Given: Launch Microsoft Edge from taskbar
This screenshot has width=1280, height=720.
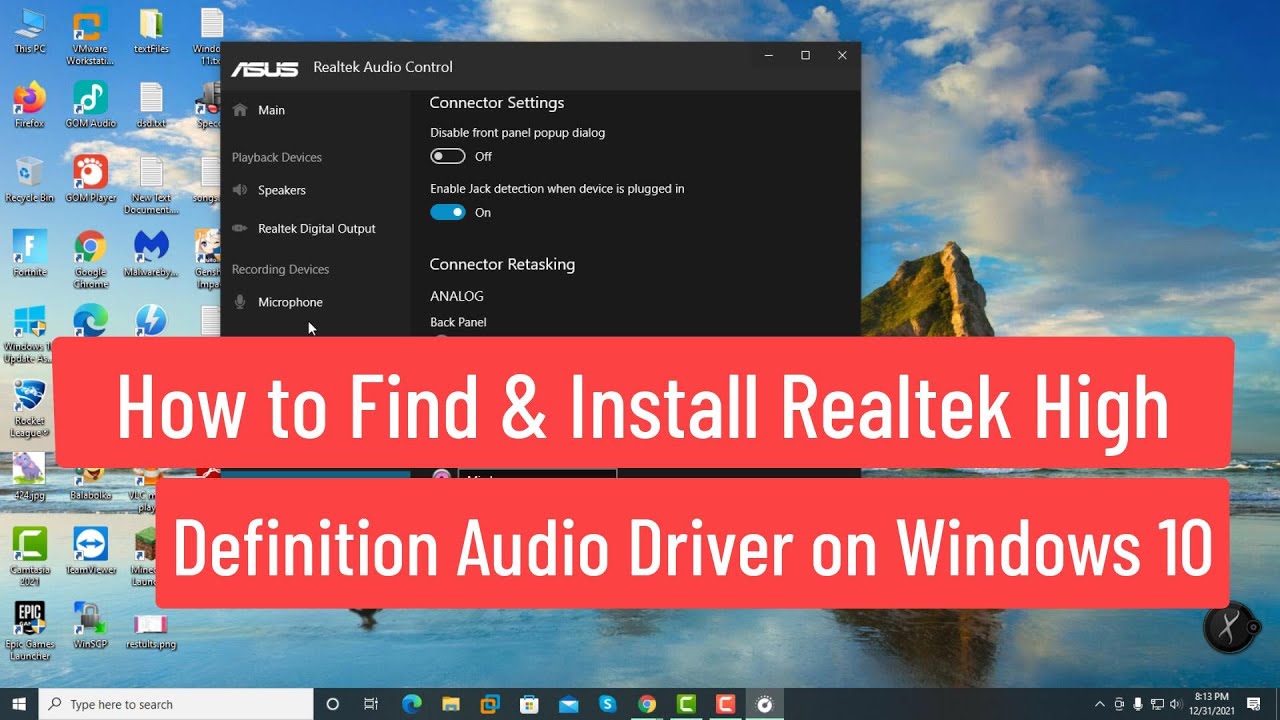Looking at the screenshot, I should tap(411, 704).
